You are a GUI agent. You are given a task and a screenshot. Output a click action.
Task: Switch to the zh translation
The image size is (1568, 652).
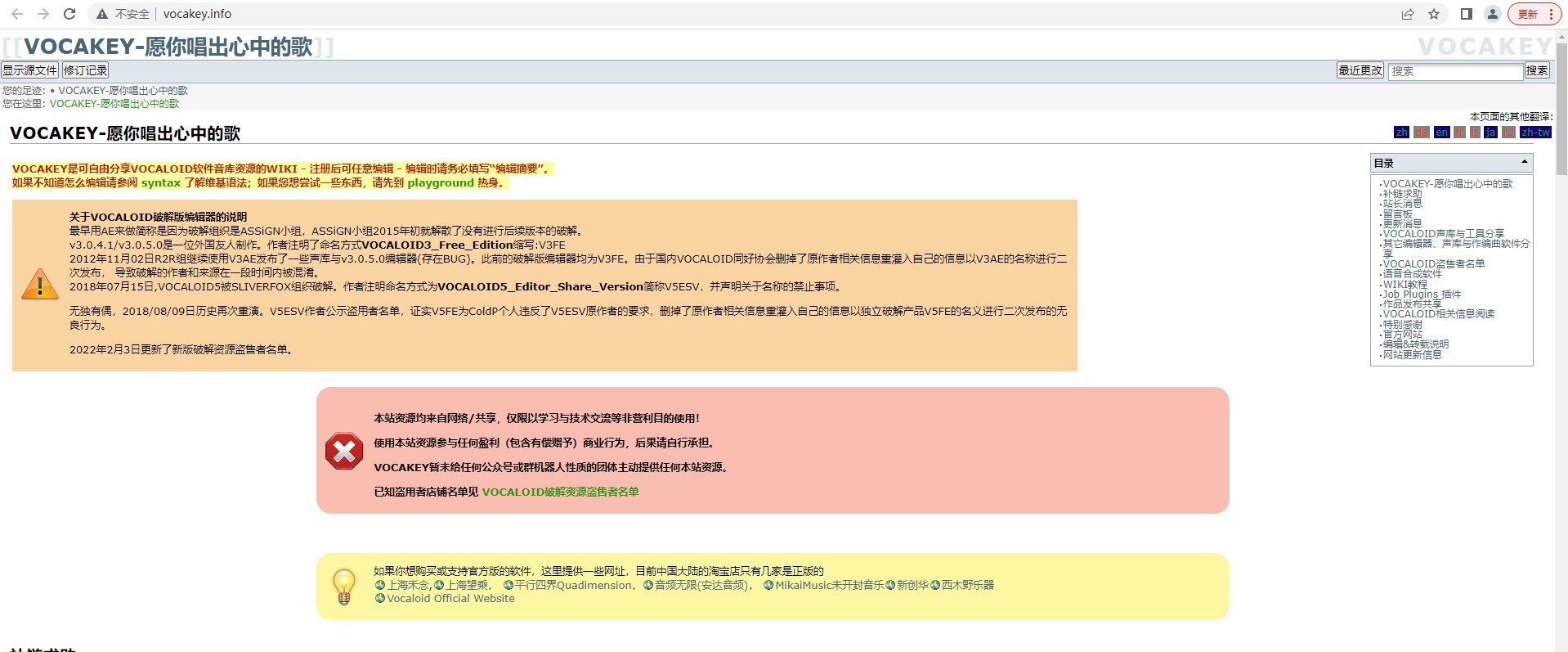pos(1401,133)
